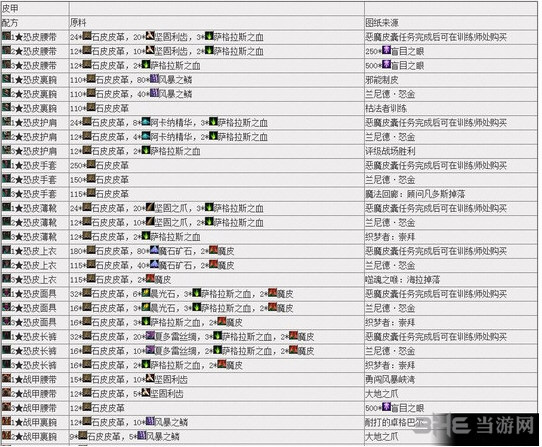Click the 晨光石 icon in the 2★恐皮面具 row
The height and width of the screenshot is (447, 542).
point(146,307)
